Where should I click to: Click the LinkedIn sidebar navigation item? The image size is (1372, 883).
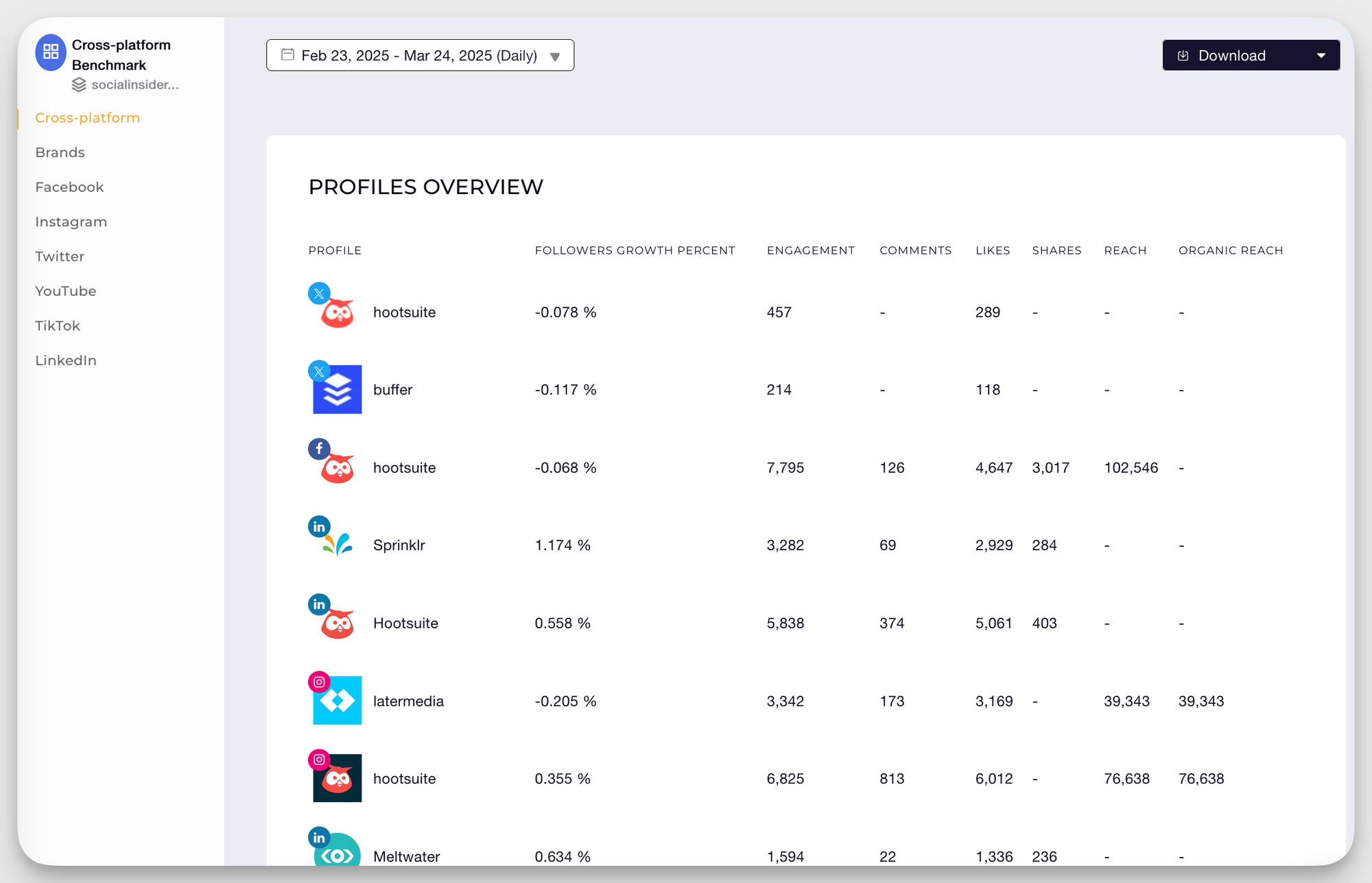pyautogui.click(x=64, y=359)
